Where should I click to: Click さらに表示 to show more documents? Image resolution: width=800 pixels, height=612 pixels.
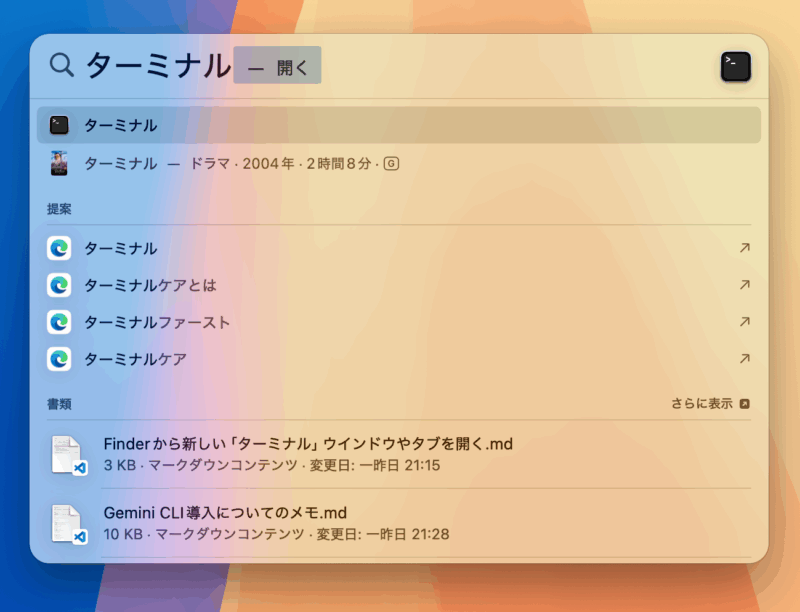[x=702, y=404]
